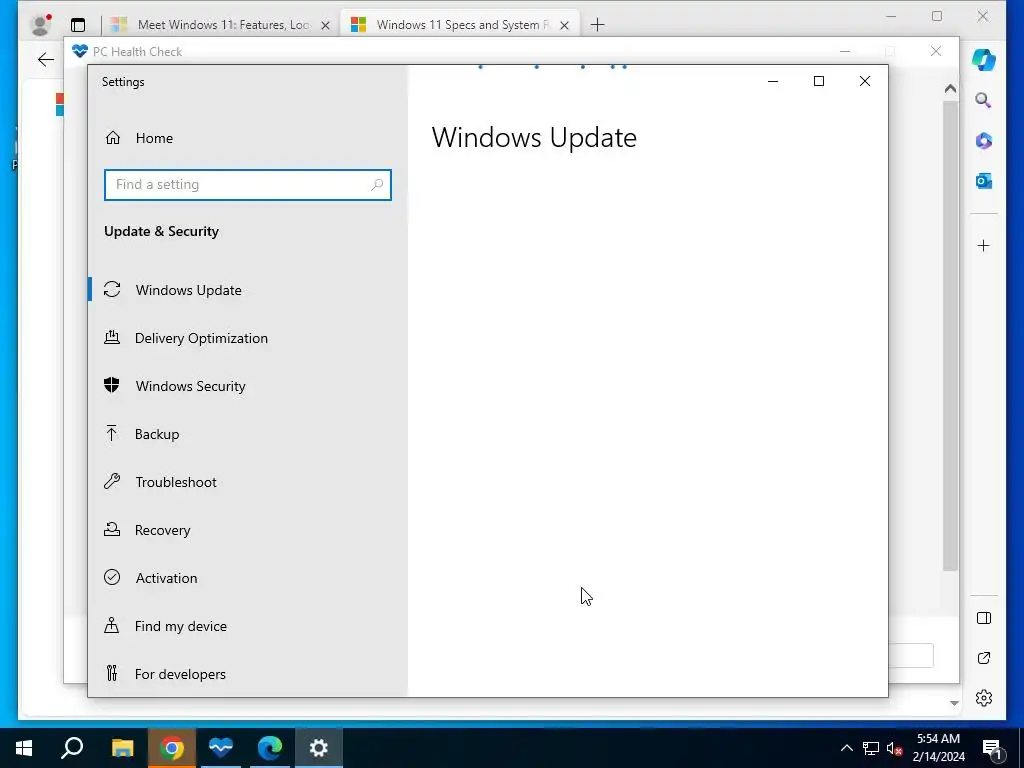Open the taskbar clock showing 5:54 AM

pyautogui.click(x=938, y=748)
